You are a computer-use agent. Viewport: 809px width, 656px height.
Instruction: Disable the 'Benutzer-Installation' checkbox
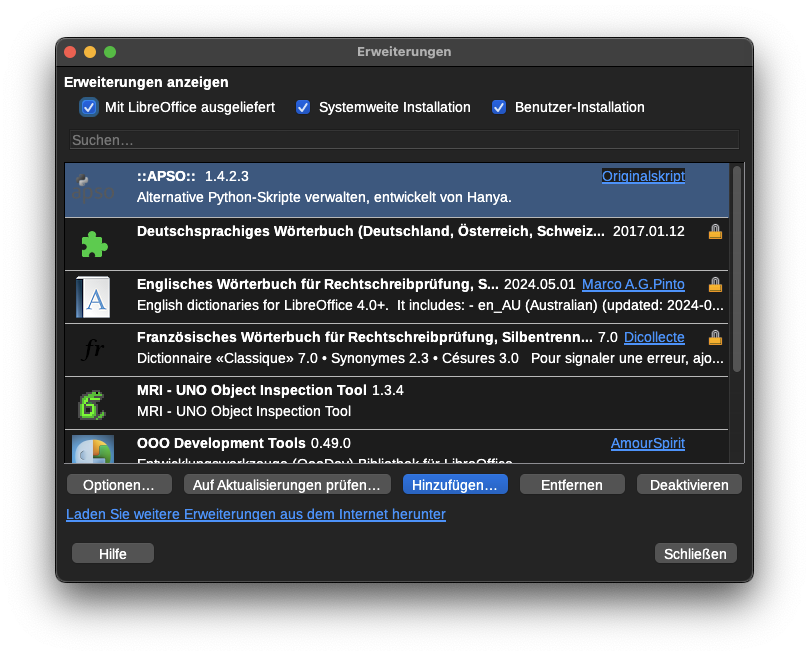499,107
